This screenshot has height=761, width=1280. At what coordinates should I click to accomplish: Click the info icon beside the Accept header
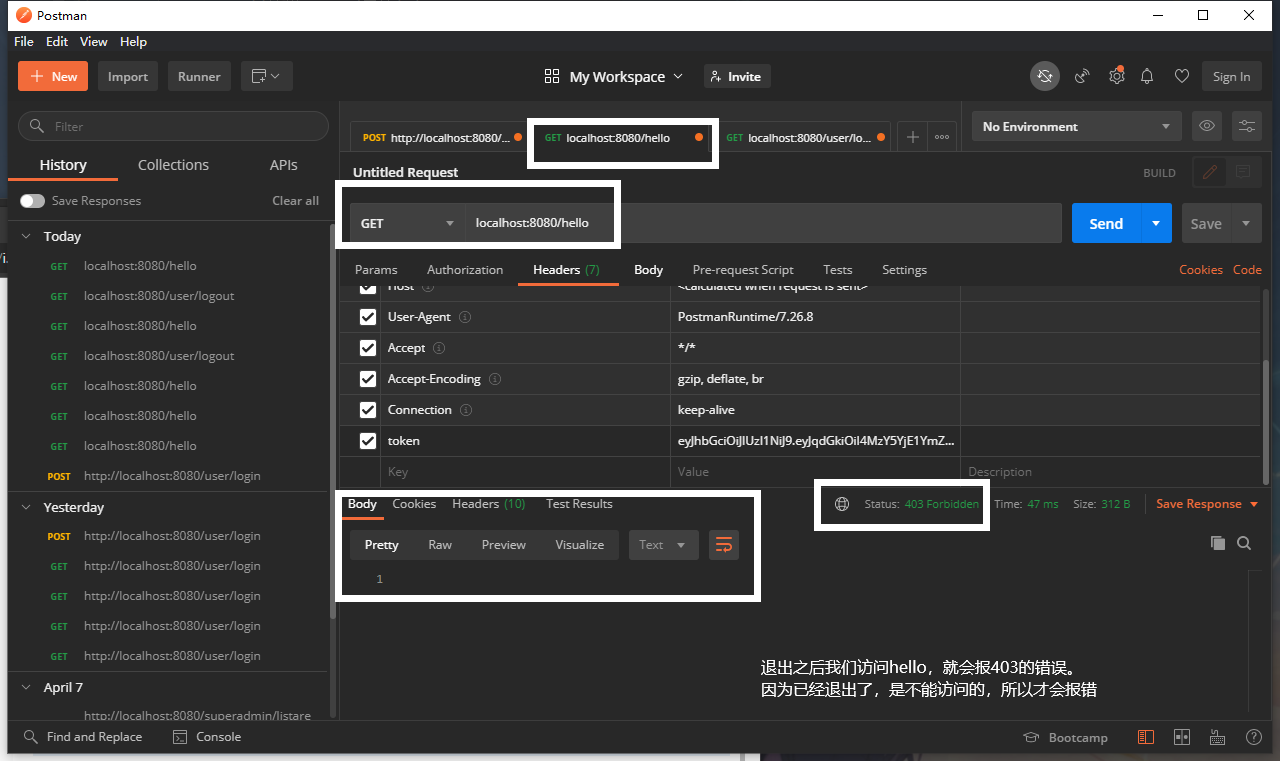click(439, 348)
